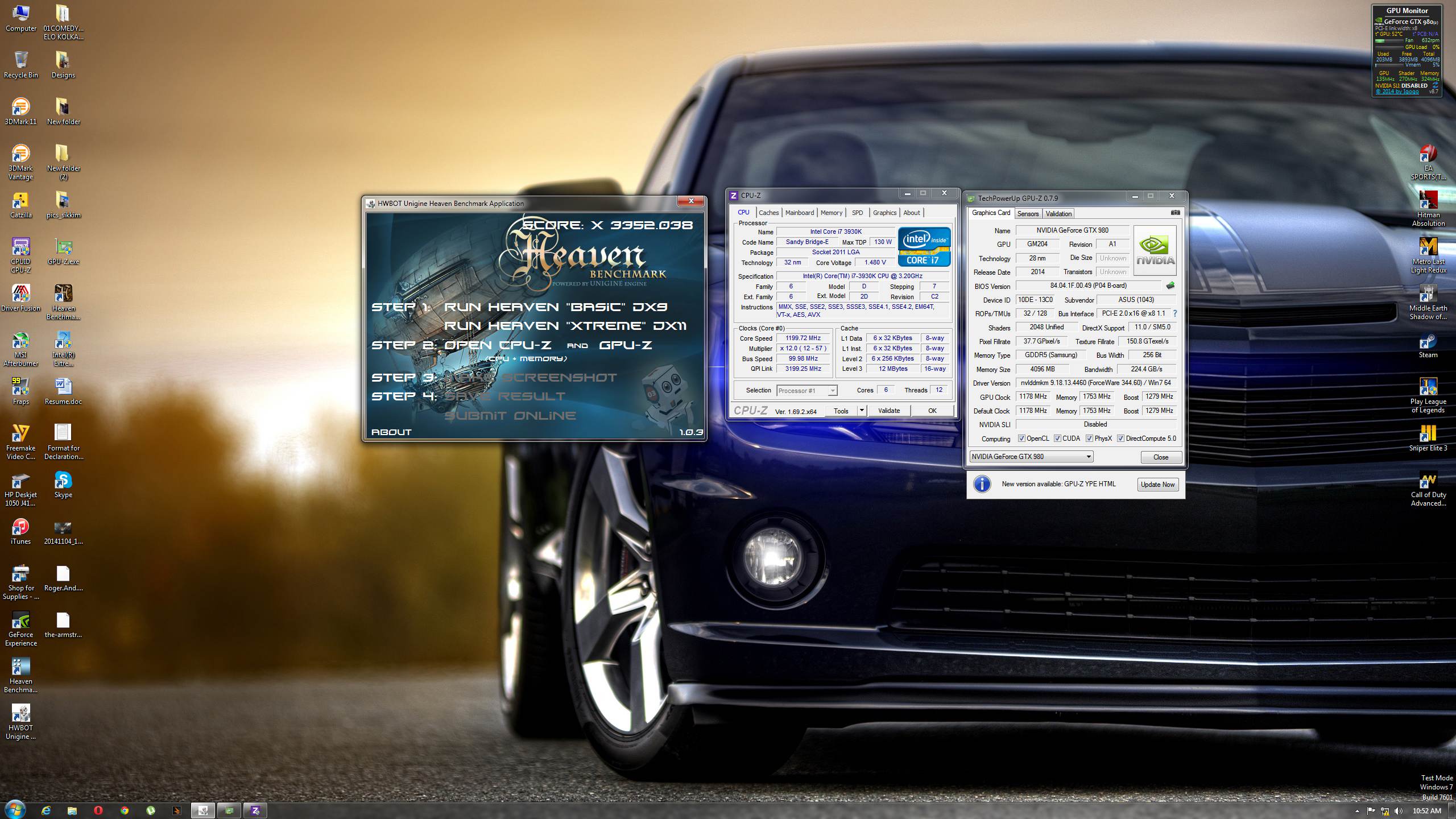Switch to the Sensors tab in GPU-Z

pyautogui.click(x=1028, y=214)
